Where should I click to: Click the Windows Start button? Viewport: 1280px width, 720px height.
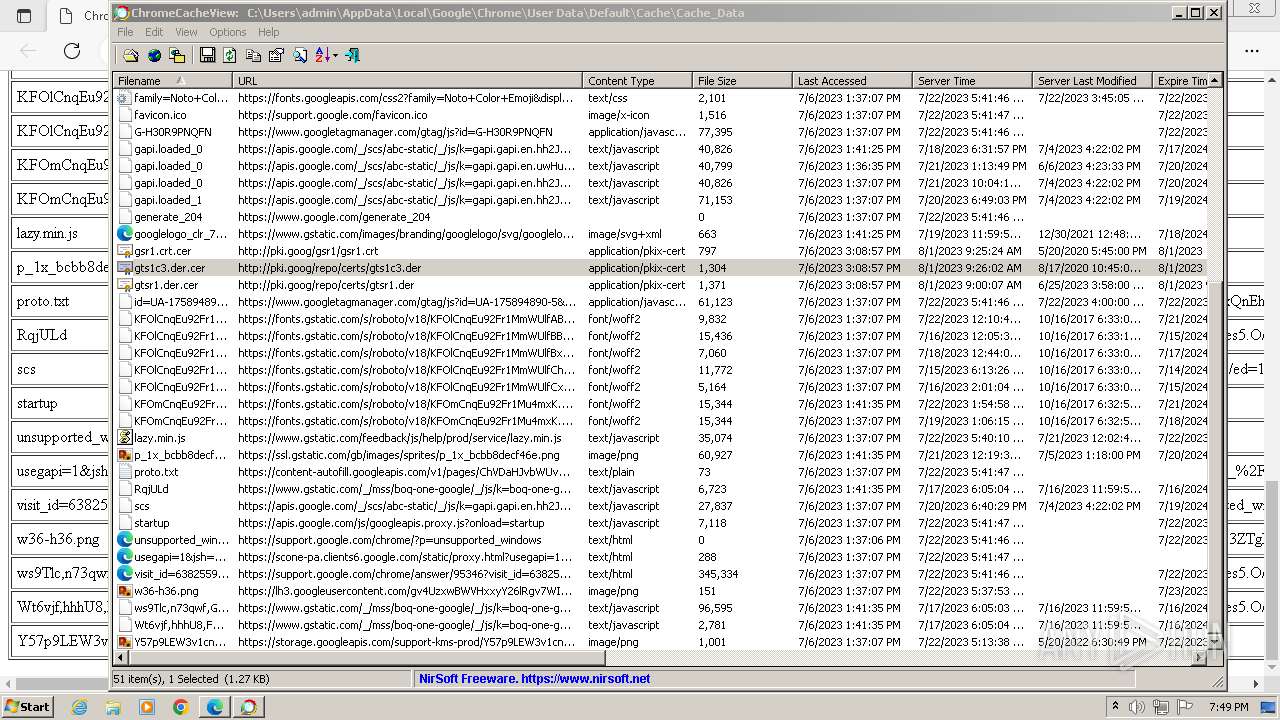pyautogui.click(x=27, y=706)
